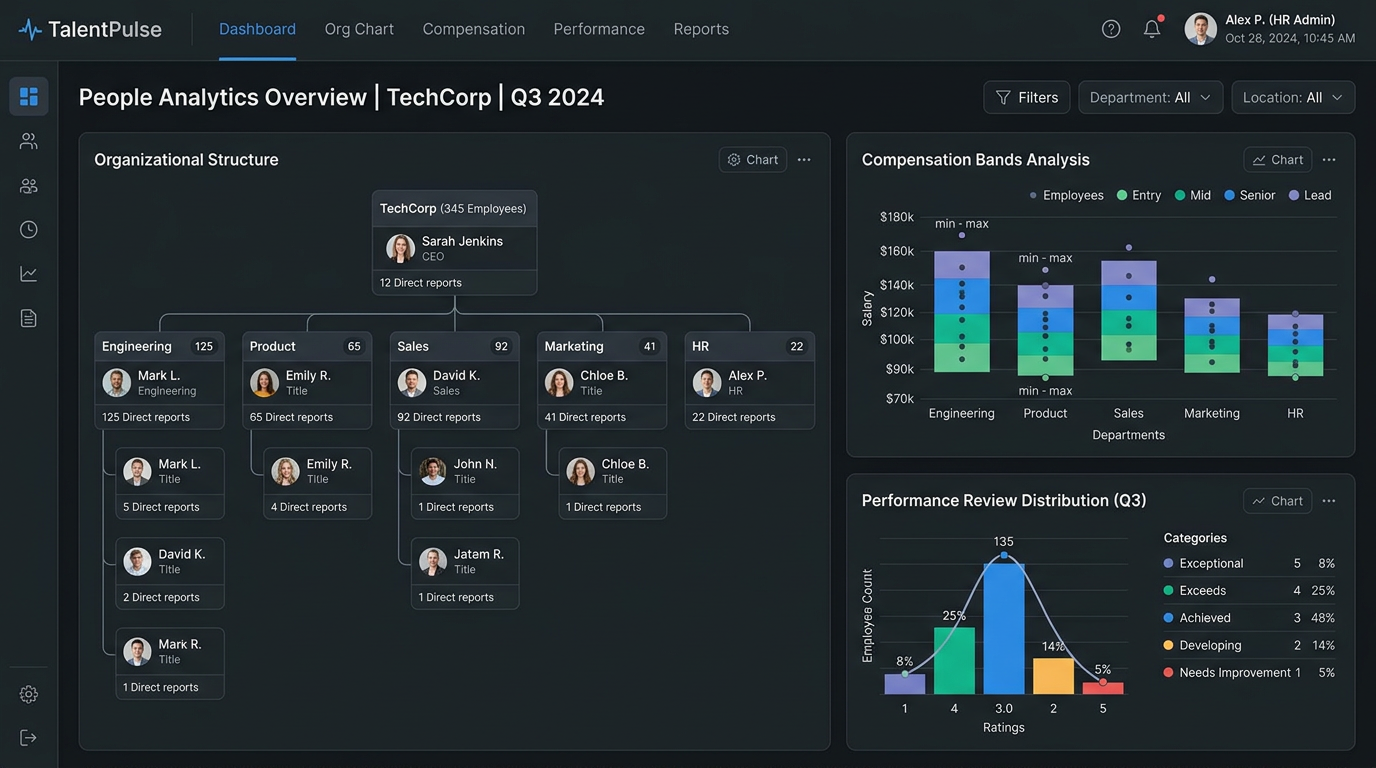Open the line chart analytics sidebar icon
1376x768 pixels.
click(x=29, y=274)
